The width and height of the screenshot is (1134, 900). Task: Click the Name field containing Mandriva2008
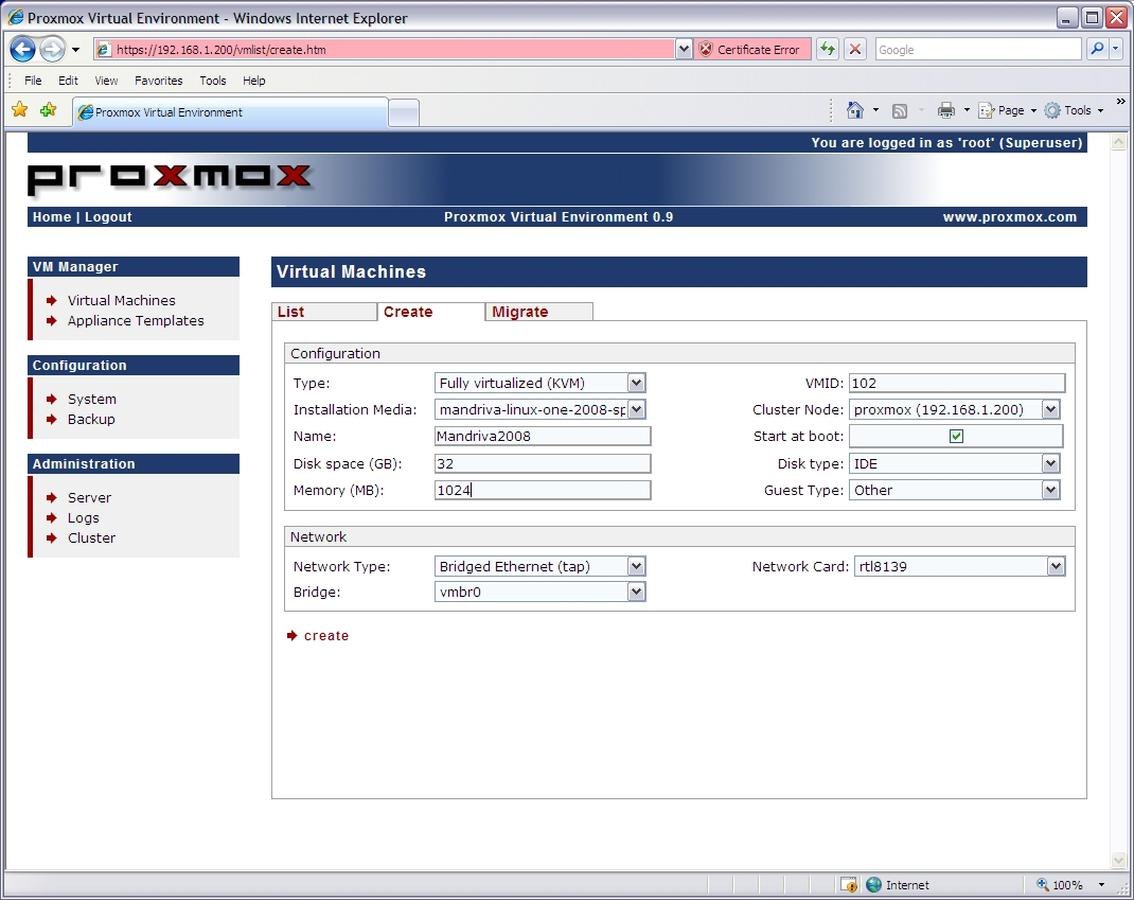tap(542, 436)
